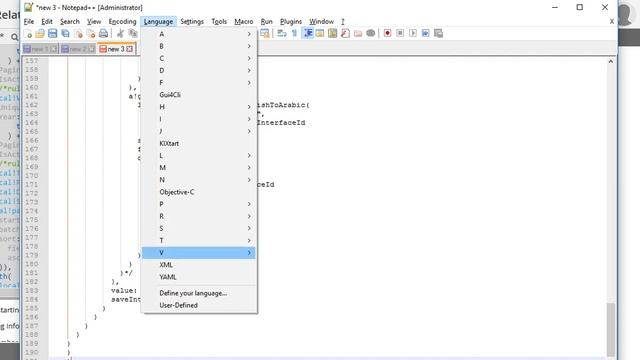Expand the P languages submenu

pyautogui.click(x=199, y=204)
